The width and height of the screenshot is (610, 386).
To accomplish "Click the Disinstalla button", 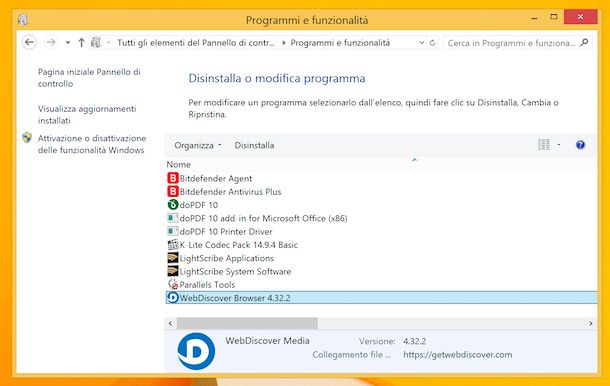I will coord(254,145).
